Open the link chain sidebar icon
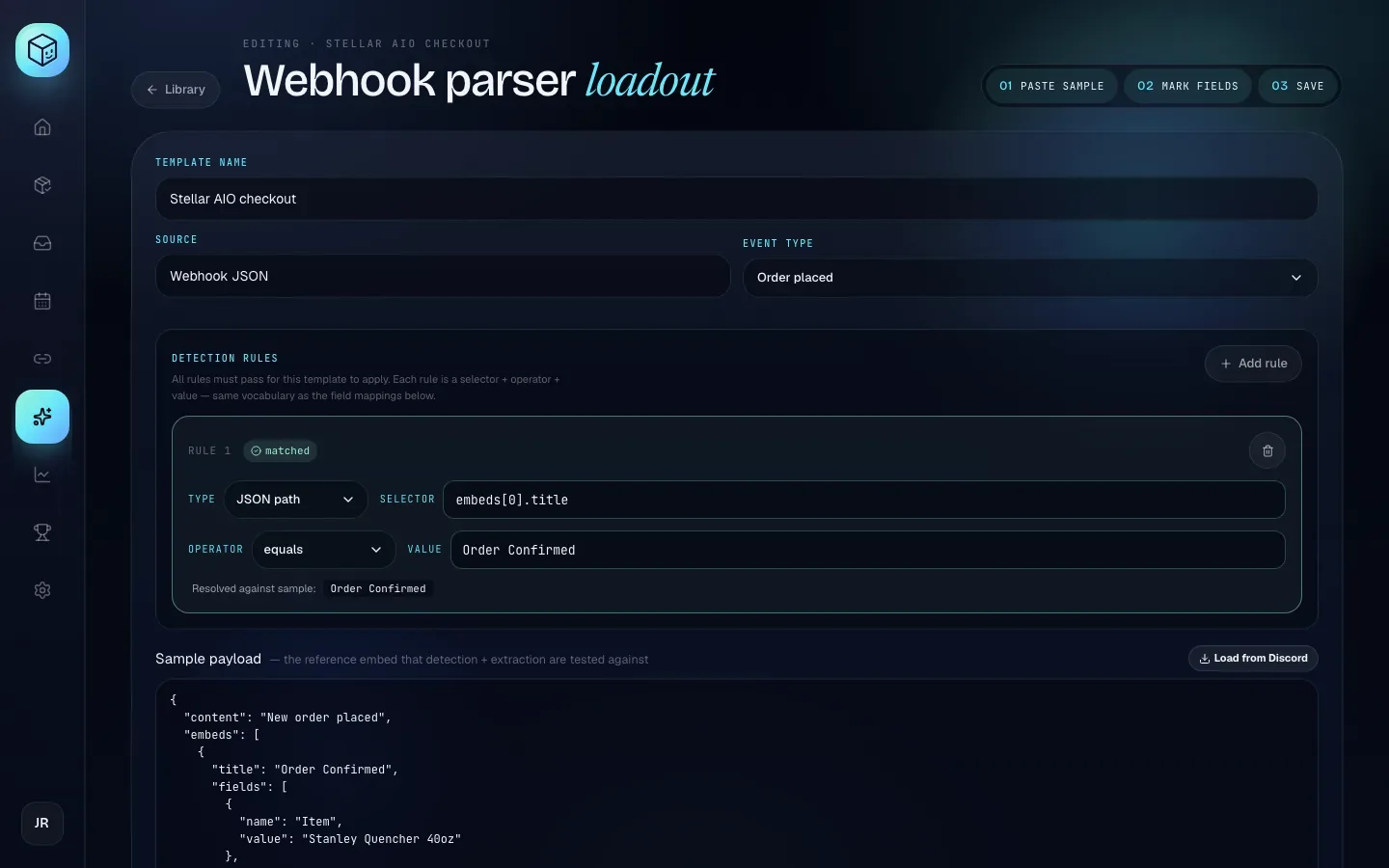Viewport: 1389px width, 868px height. coord(42,359)
